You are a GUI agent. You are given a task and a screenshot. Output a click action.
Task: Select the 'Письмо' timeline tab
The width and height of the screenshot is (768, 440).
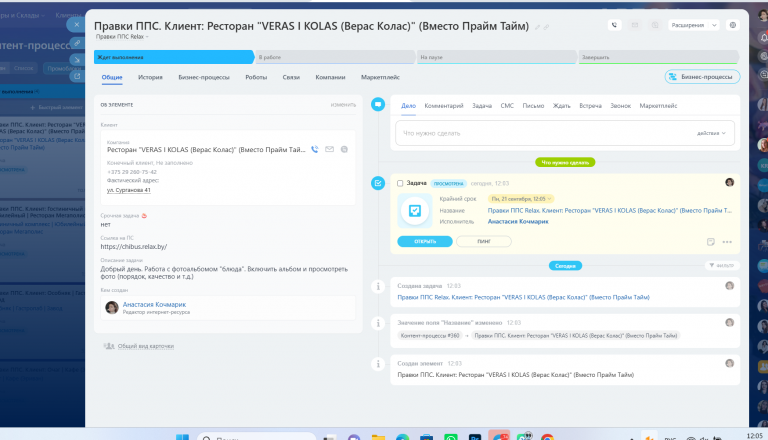click(x=533, y=106)
